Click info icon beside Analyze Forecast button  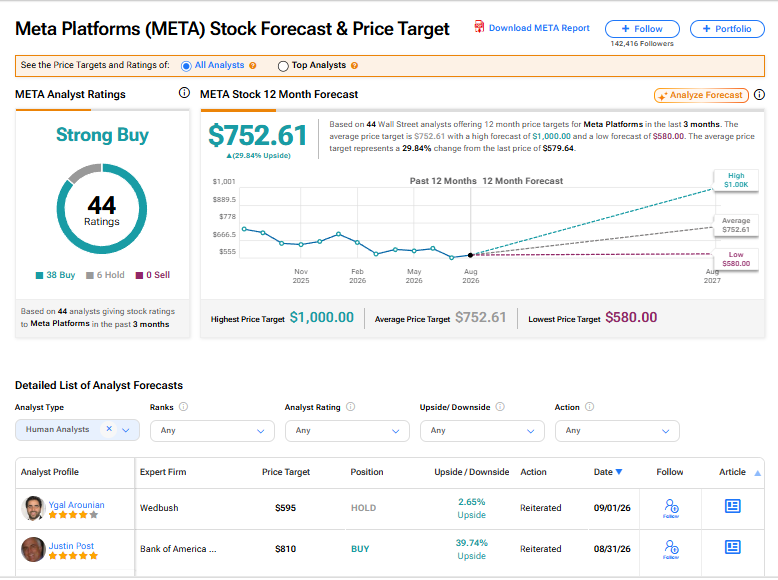[759, 94]
